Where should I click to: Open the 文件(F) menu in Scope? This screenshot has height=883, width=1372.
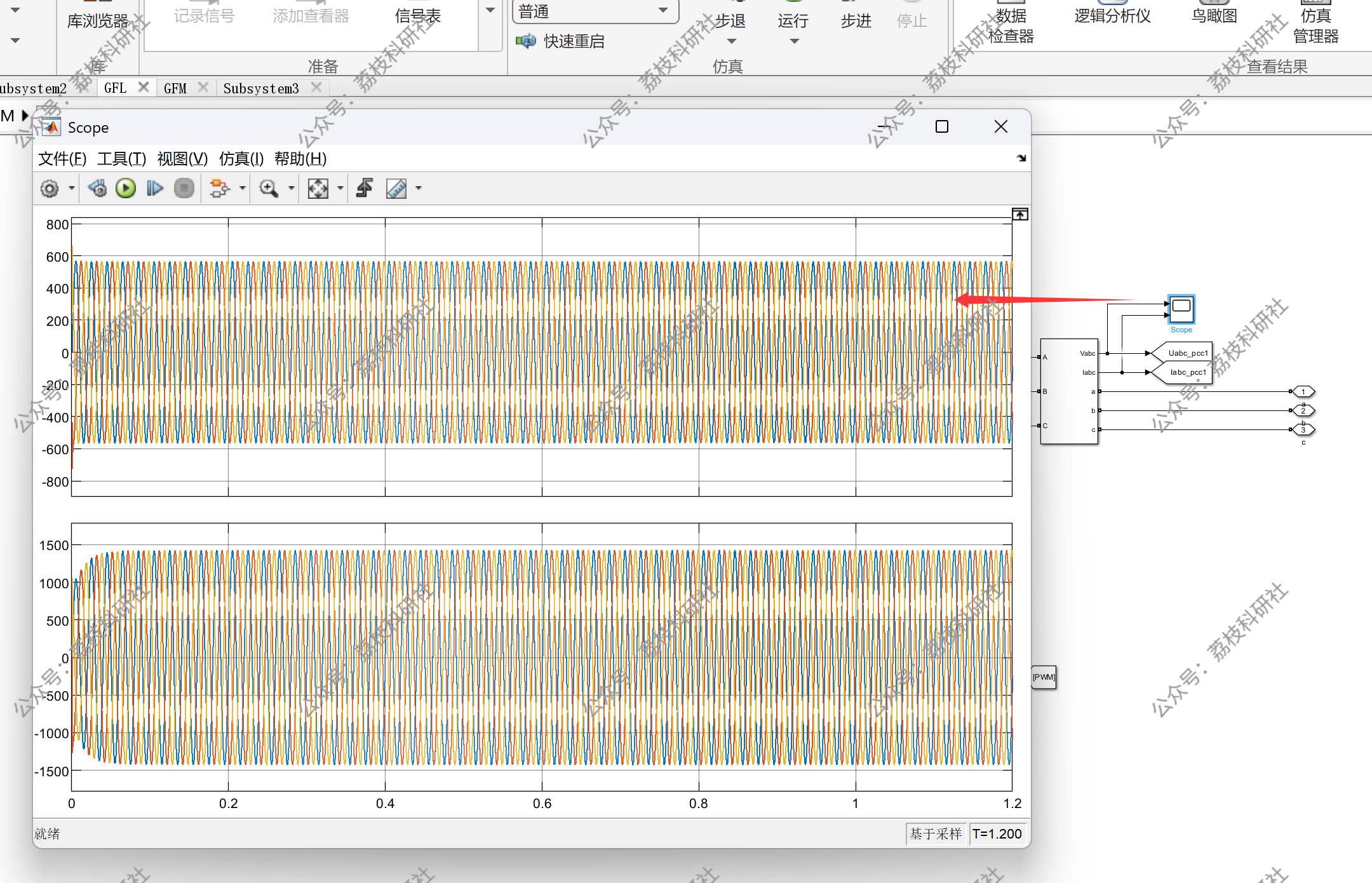pos(62,159)
